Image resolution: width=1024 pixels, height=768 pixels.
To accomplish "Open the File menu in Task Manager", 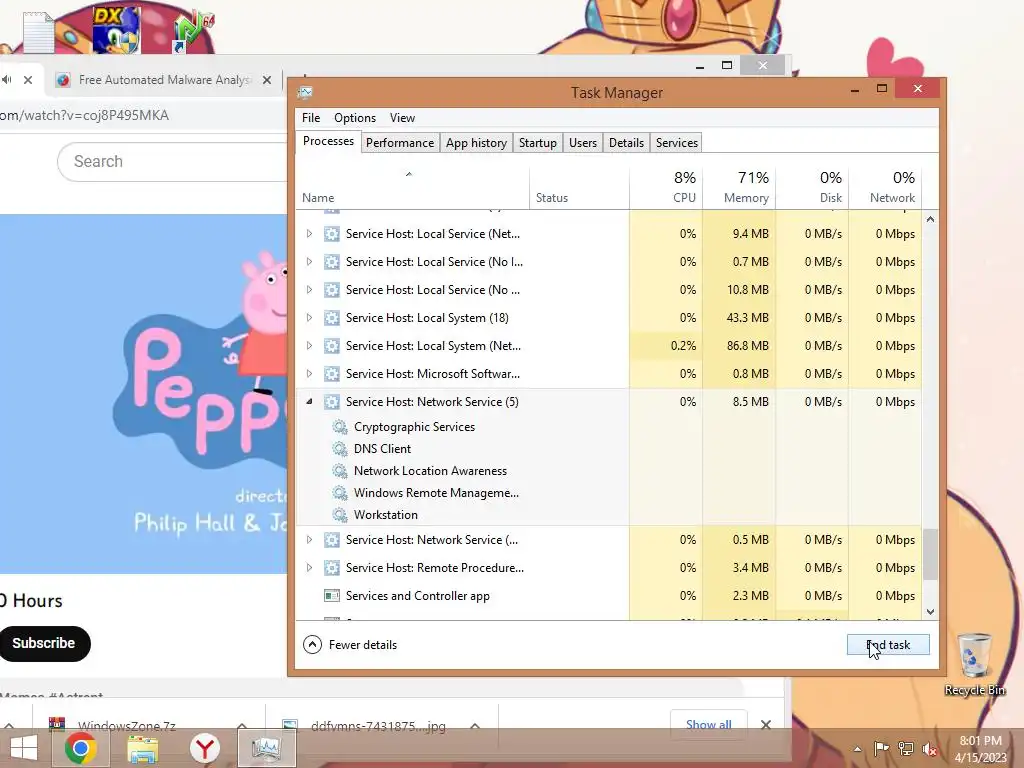I will coord(311,118).
